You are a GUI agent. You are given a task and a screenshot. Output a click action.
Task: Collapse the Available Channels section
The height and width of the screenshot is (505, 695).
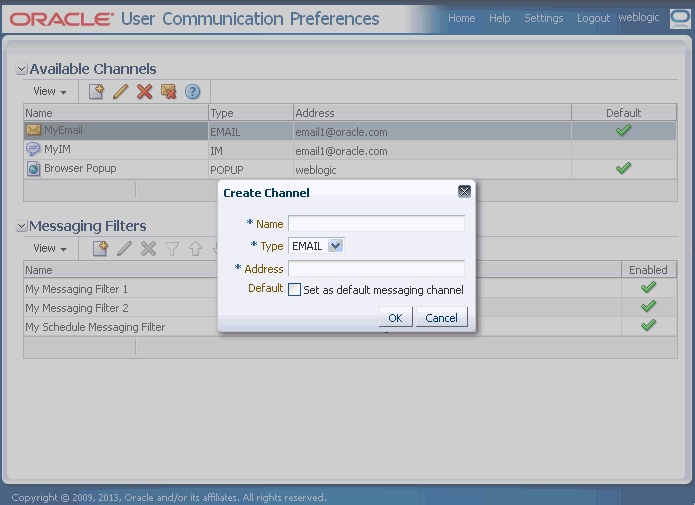21,69
